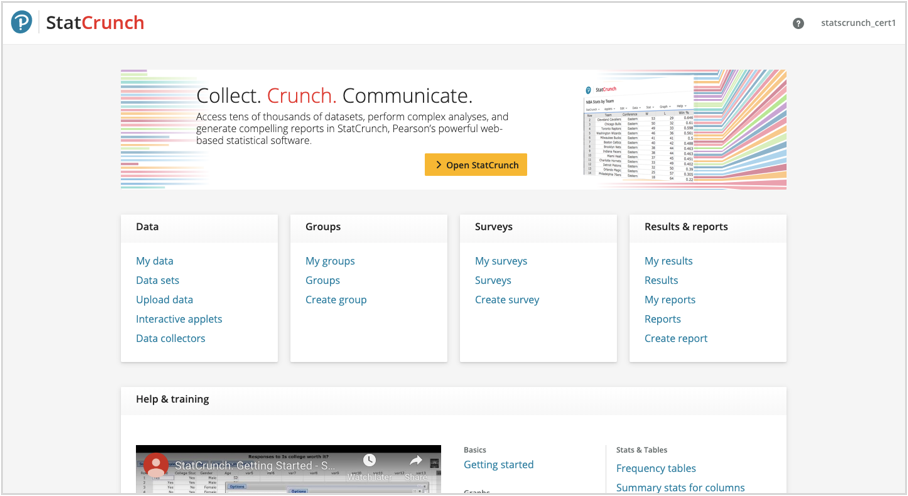Click the Watch later clock icon

(369, 461)
